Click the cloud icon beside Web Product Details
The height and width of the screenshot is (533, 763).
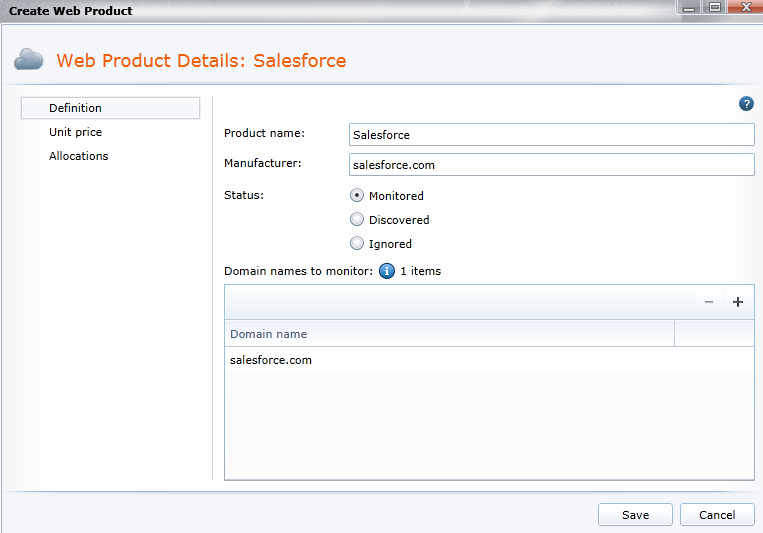point(29,60)
